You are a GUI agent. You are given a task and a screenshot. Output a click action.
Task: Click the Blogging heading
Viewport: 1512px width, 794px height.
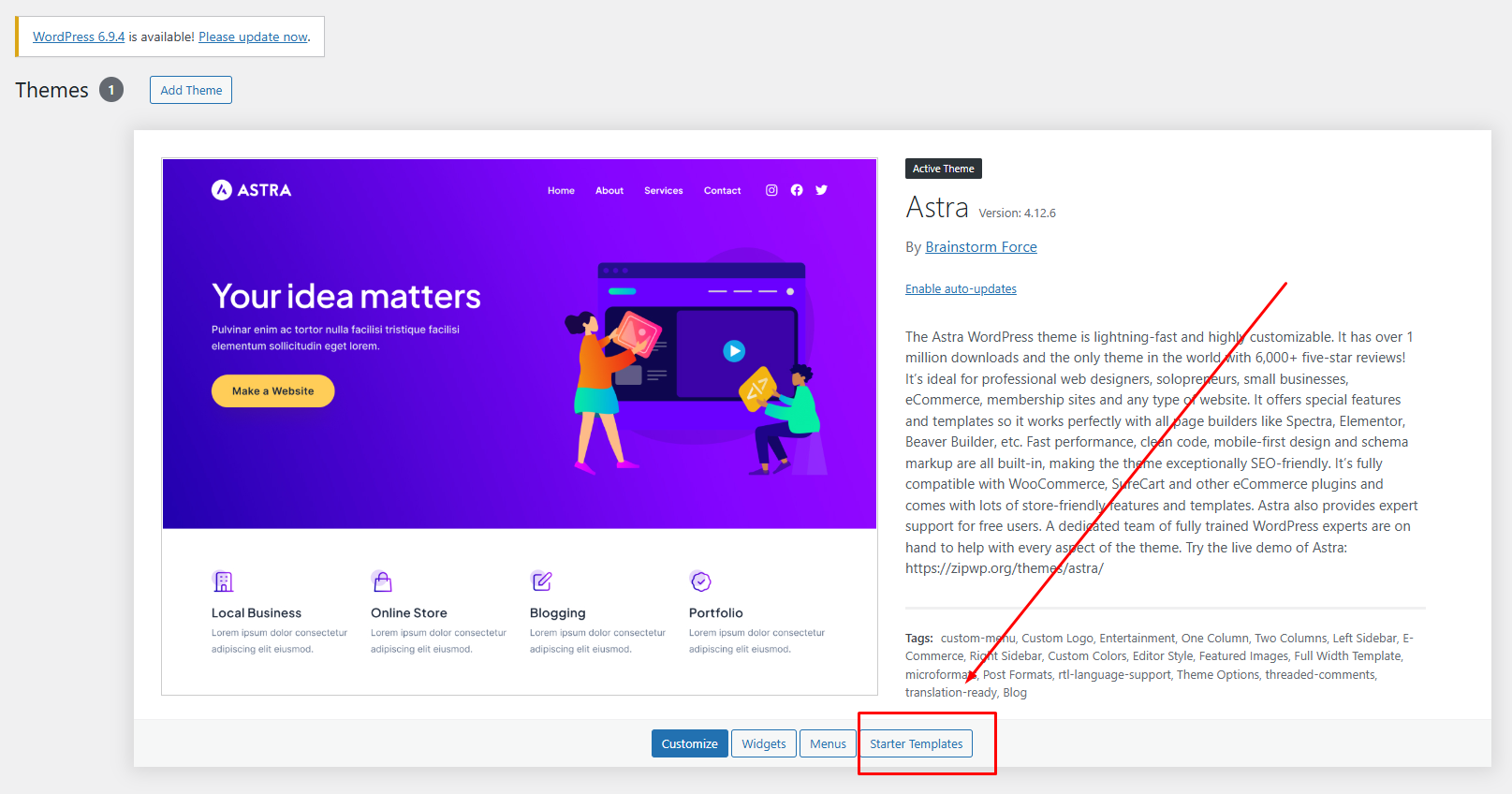coord(557,613)
